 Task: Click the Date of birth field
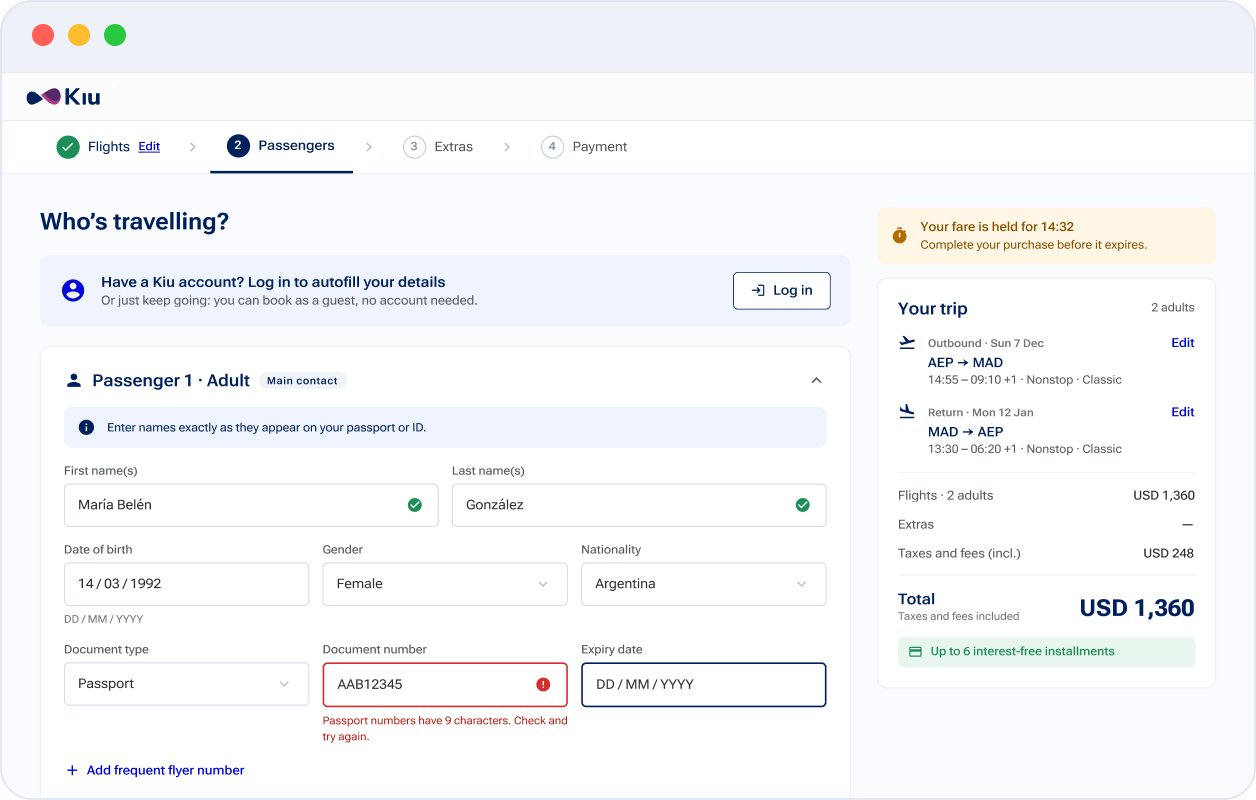click(x=186, y=584)
